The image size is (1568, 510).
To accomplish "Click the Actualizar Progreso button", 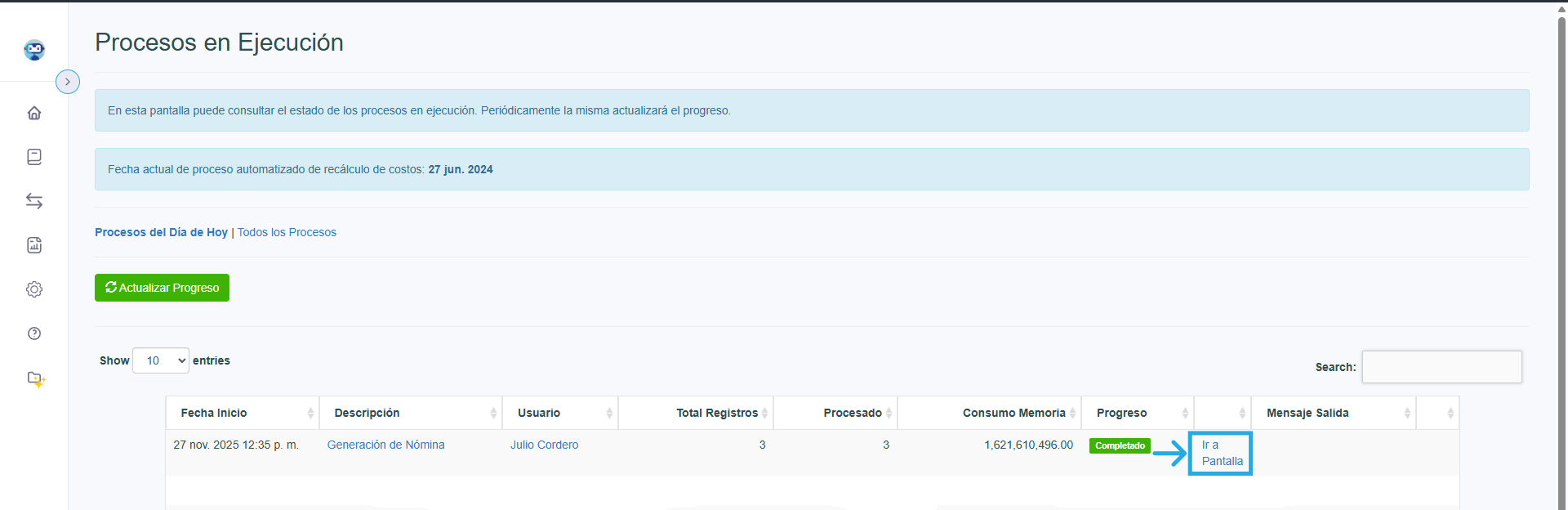I will (162, 288).
